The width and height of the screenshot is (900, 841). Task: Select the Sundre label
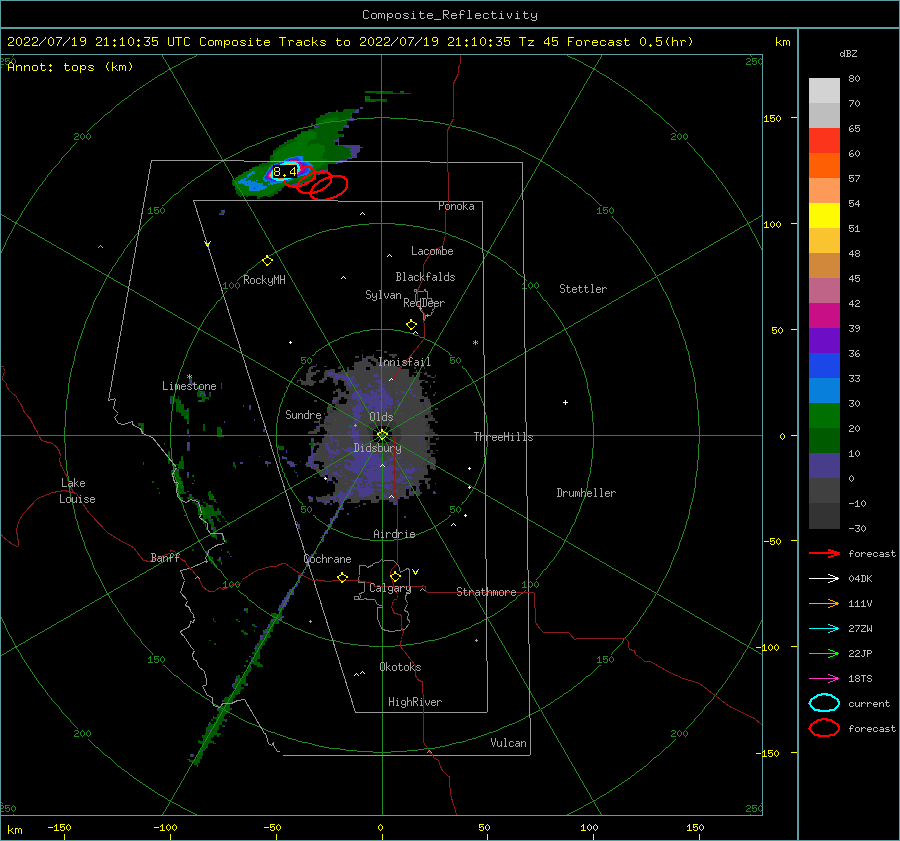[303, 415]
